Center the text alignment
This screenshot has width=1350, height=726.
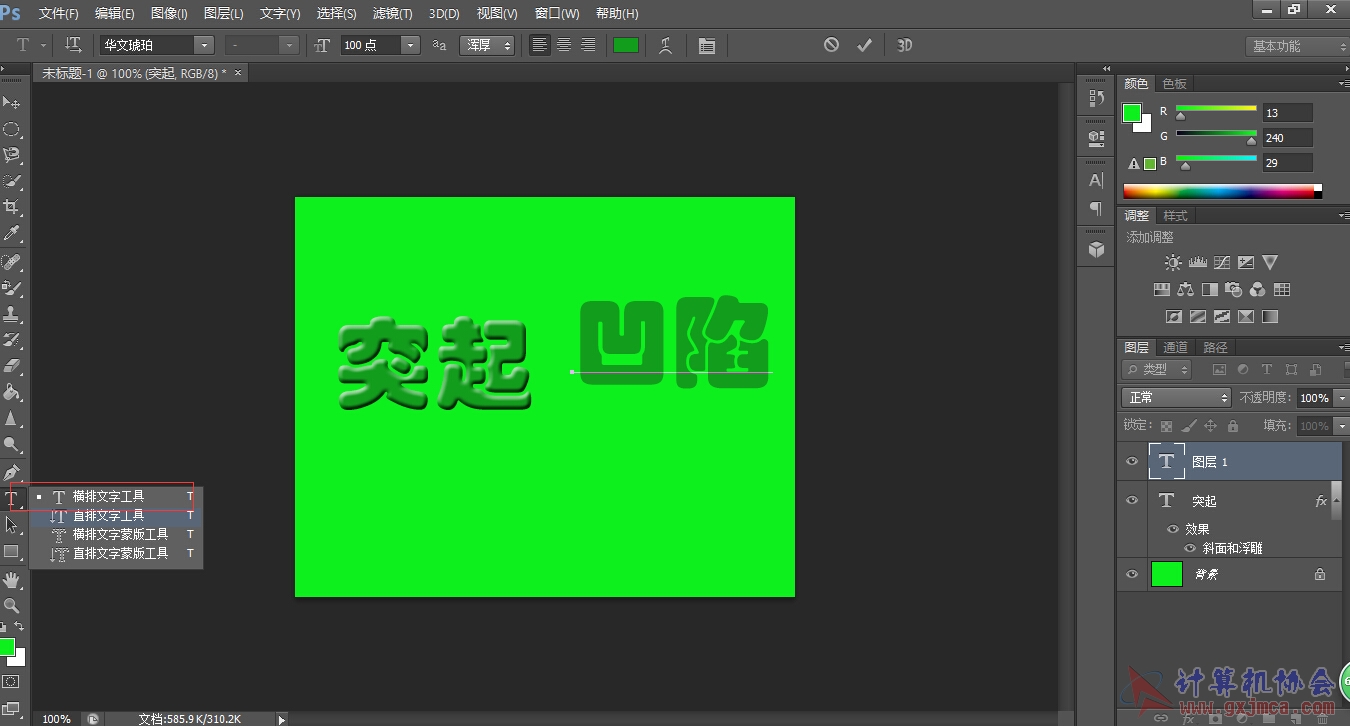564,45
